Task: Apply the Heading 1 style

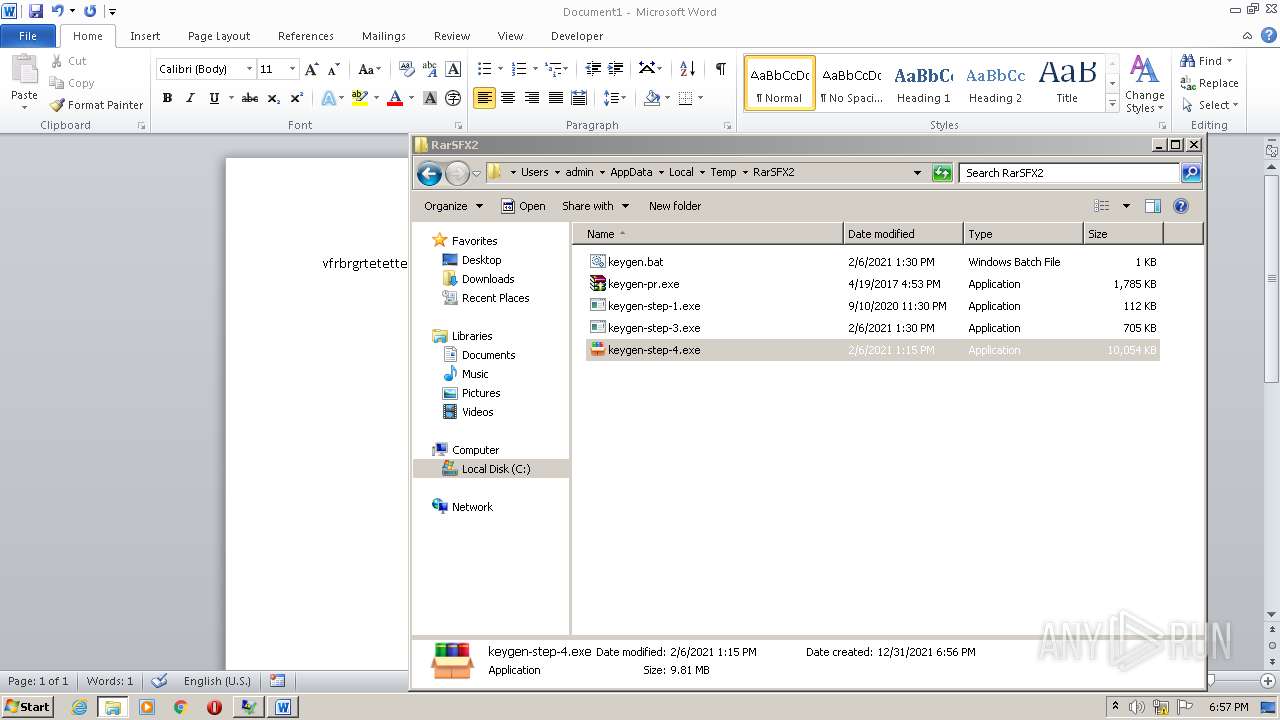Action: pos(923,83)
